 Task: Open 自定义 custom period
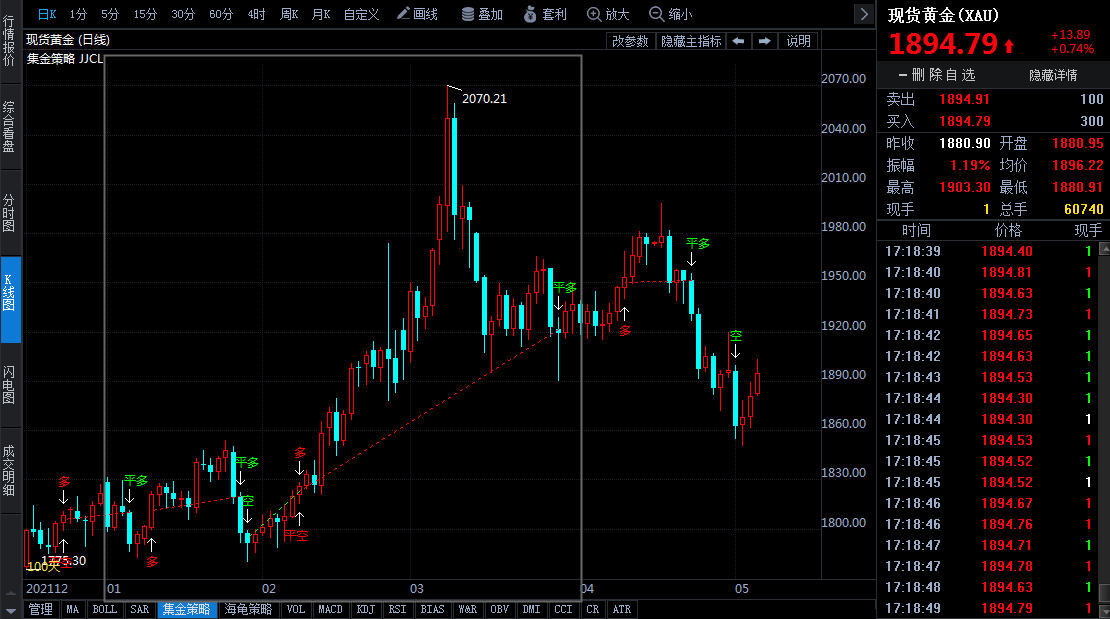click(361, 14)
